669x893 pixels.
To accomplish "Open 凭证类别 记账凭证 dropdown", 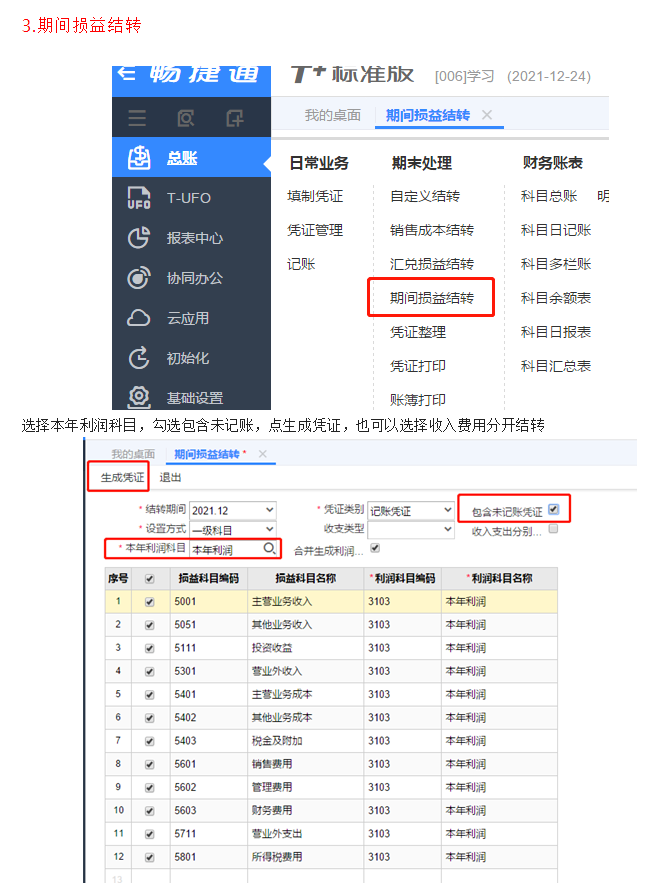I will pos(411,510).
